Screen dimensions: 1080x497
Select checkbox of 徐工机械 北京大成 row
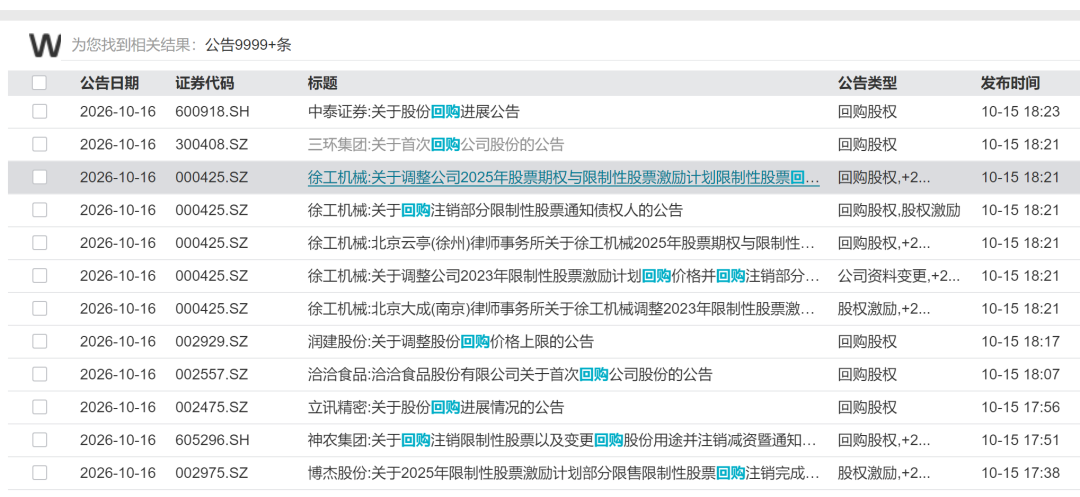pyautogui.click(x=39, y=308)
